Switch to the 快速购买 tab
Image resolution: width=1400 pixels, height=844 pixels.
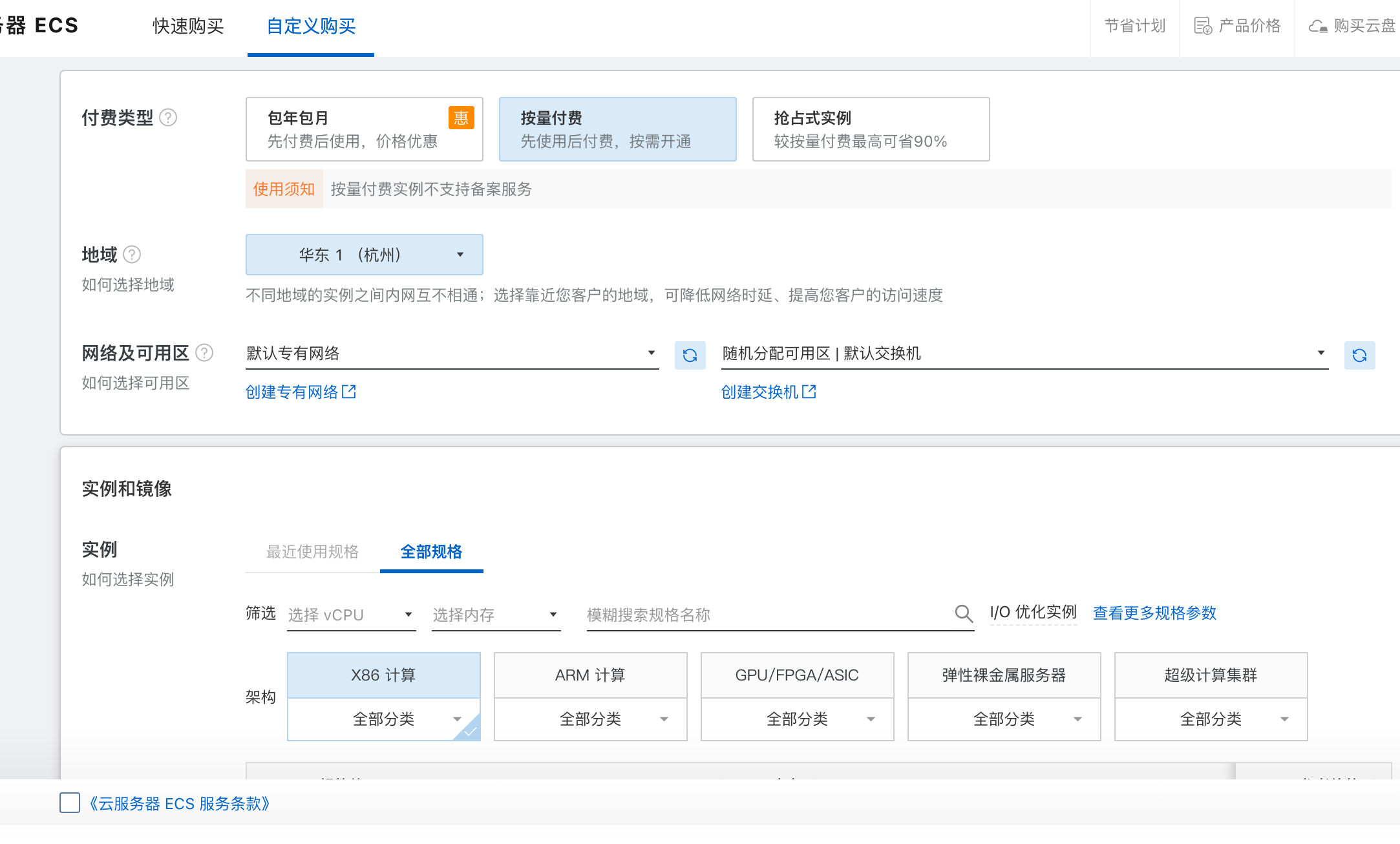point(188,26)
